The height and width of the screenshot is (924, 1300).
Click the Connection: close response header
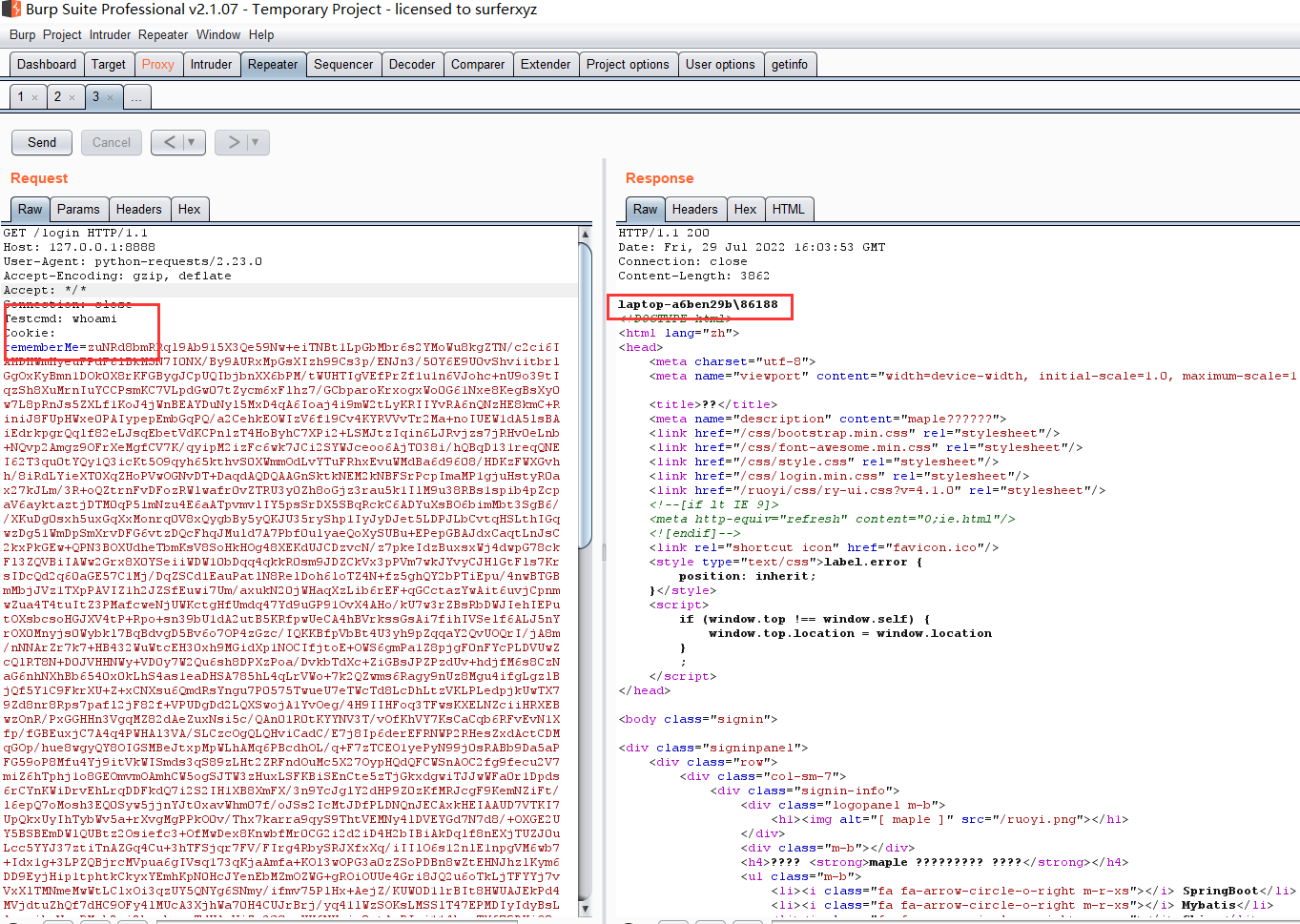(683, 261)
